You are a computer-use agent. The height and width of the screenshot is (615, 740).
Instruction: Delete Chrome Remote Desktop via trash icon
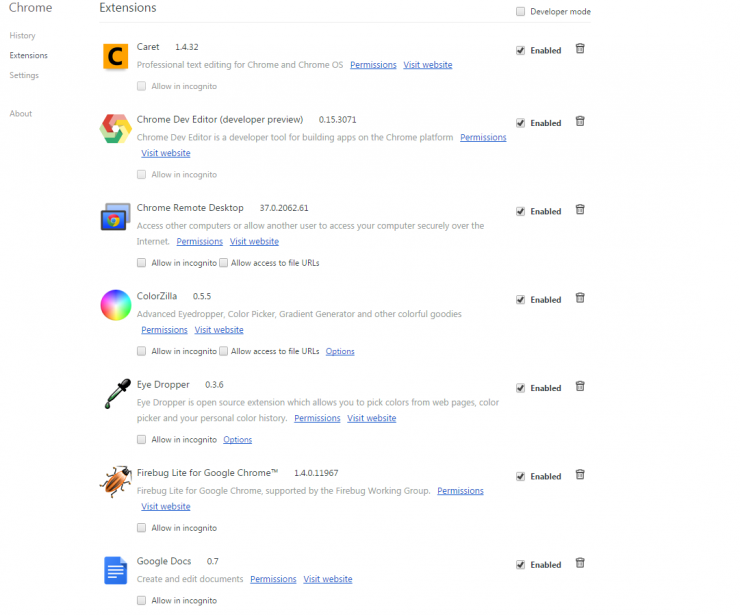580,210
